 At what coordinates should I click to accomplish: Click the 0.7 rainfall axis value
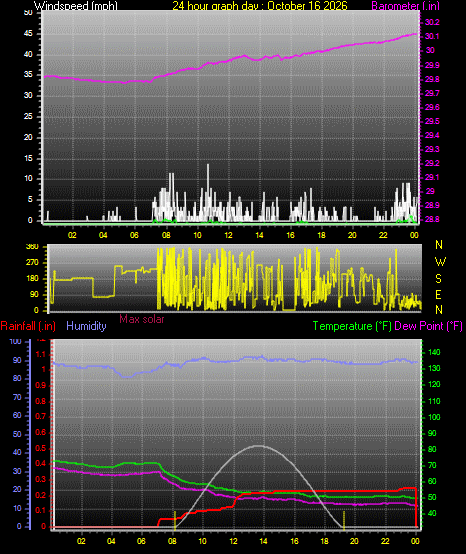pyautogui.click(x=41, y=417)
